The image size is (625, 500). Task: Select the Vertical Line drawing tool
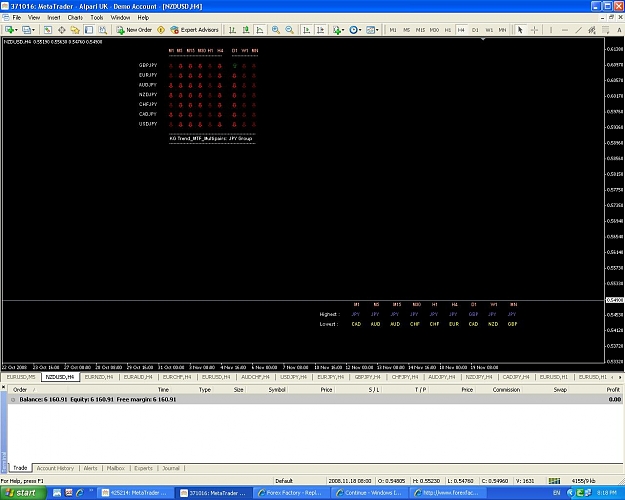(551, 30)
